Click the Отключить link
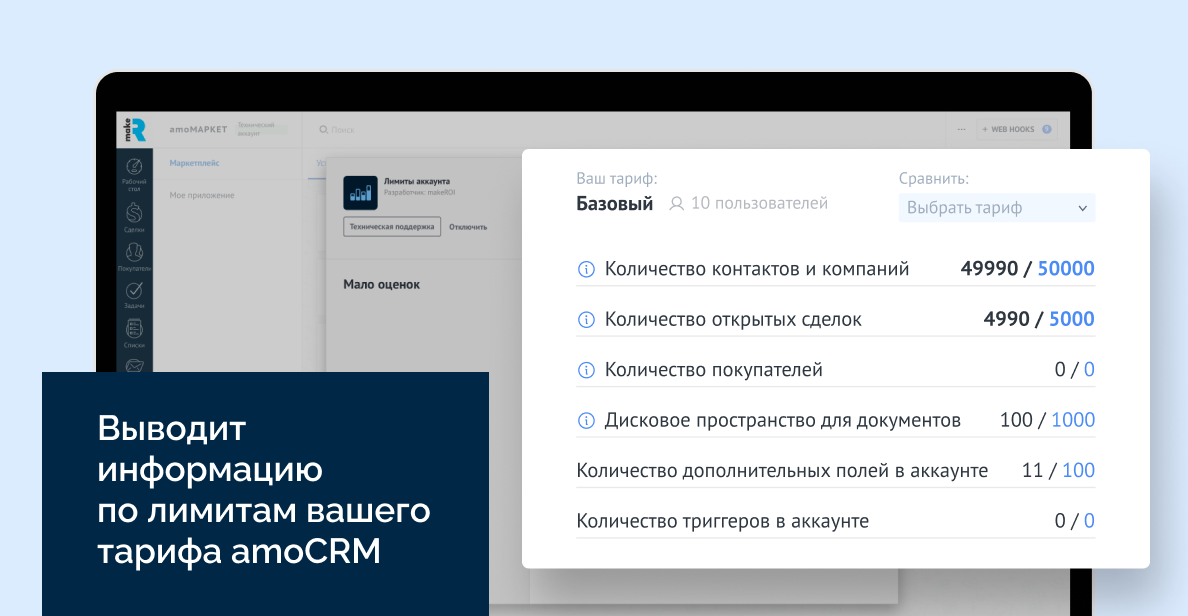This screenshot has width=1188, height=616. click(x=468, y=227)
